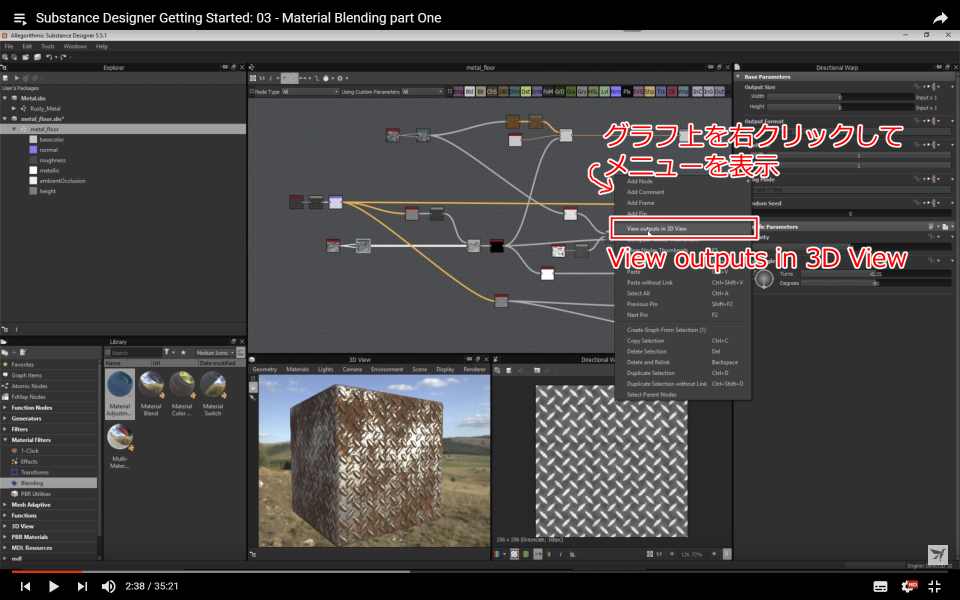Expand the Mesh Adaptive category
This screenshot has height=600, width=960.
click(6, 505)
